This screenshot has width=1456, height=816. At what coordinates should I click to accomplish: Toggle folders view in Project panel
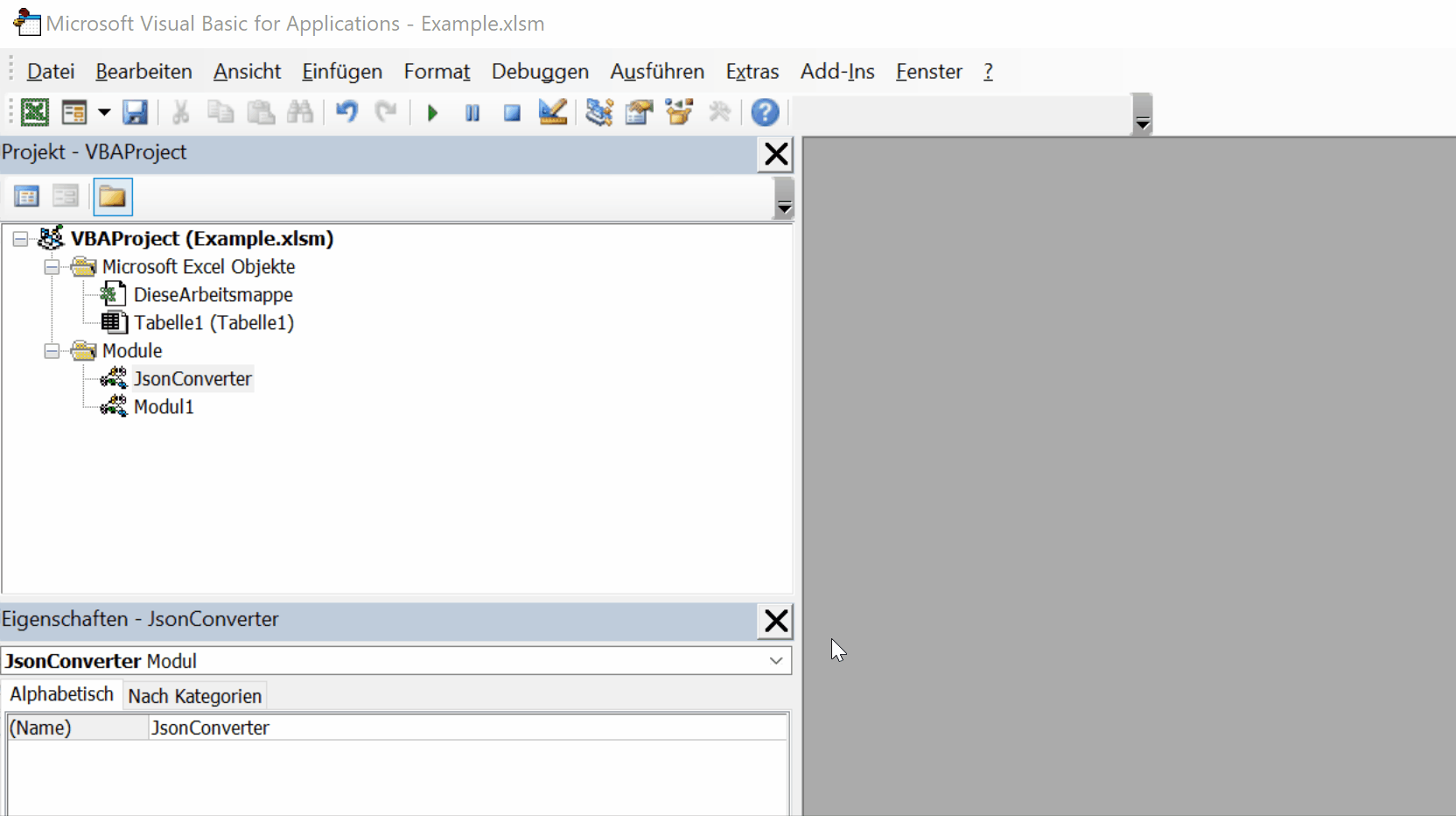(112, 196)
